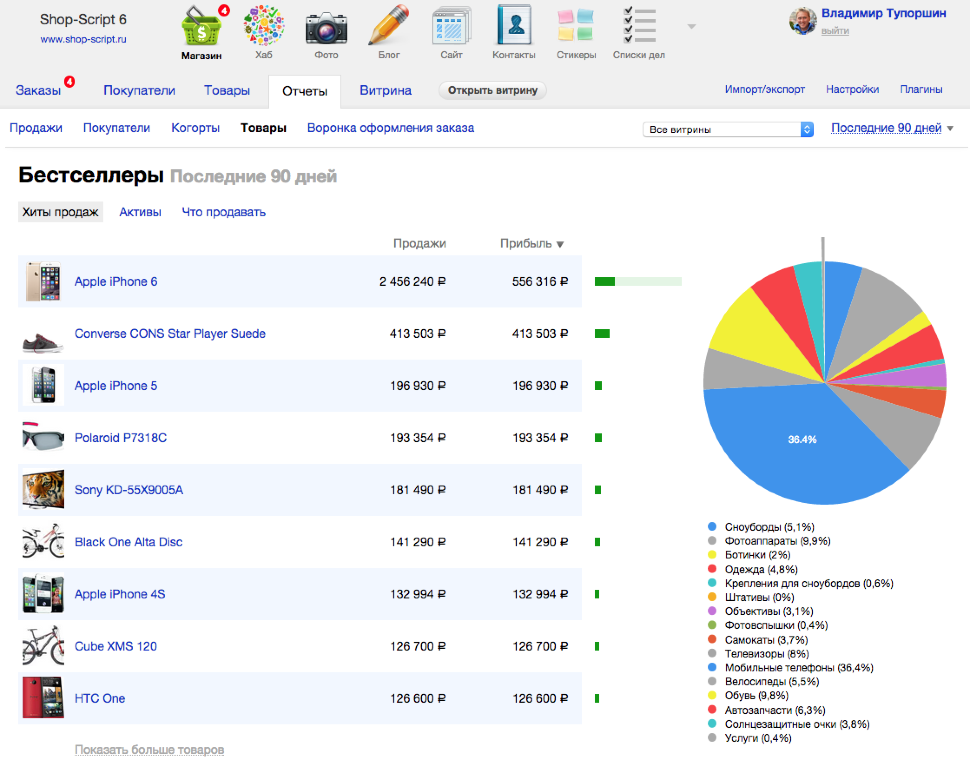This screenshot has height=760, width=970.
Task: Switch to the Заказы tab
Action: tap(38, 90)
